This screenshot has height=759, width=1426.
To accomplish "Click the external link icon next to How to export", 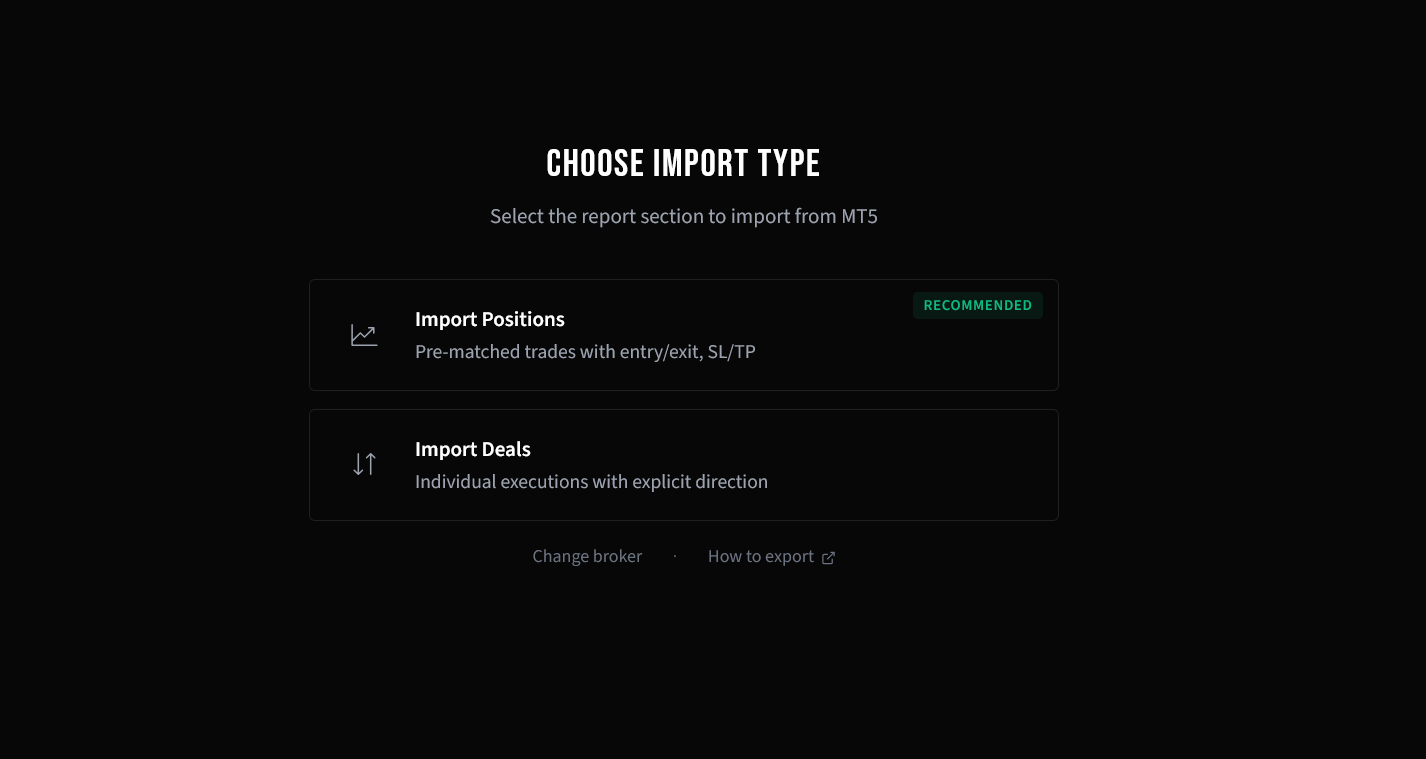I will pos(828,558).
